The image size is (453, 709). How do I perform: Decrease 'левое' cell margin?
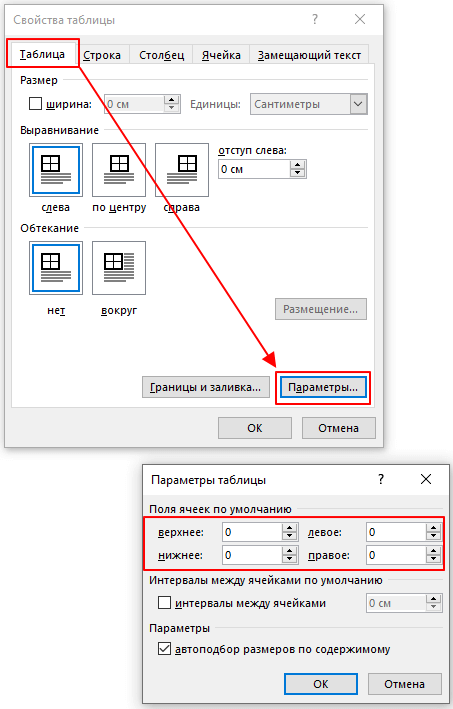tap(433, 536)
